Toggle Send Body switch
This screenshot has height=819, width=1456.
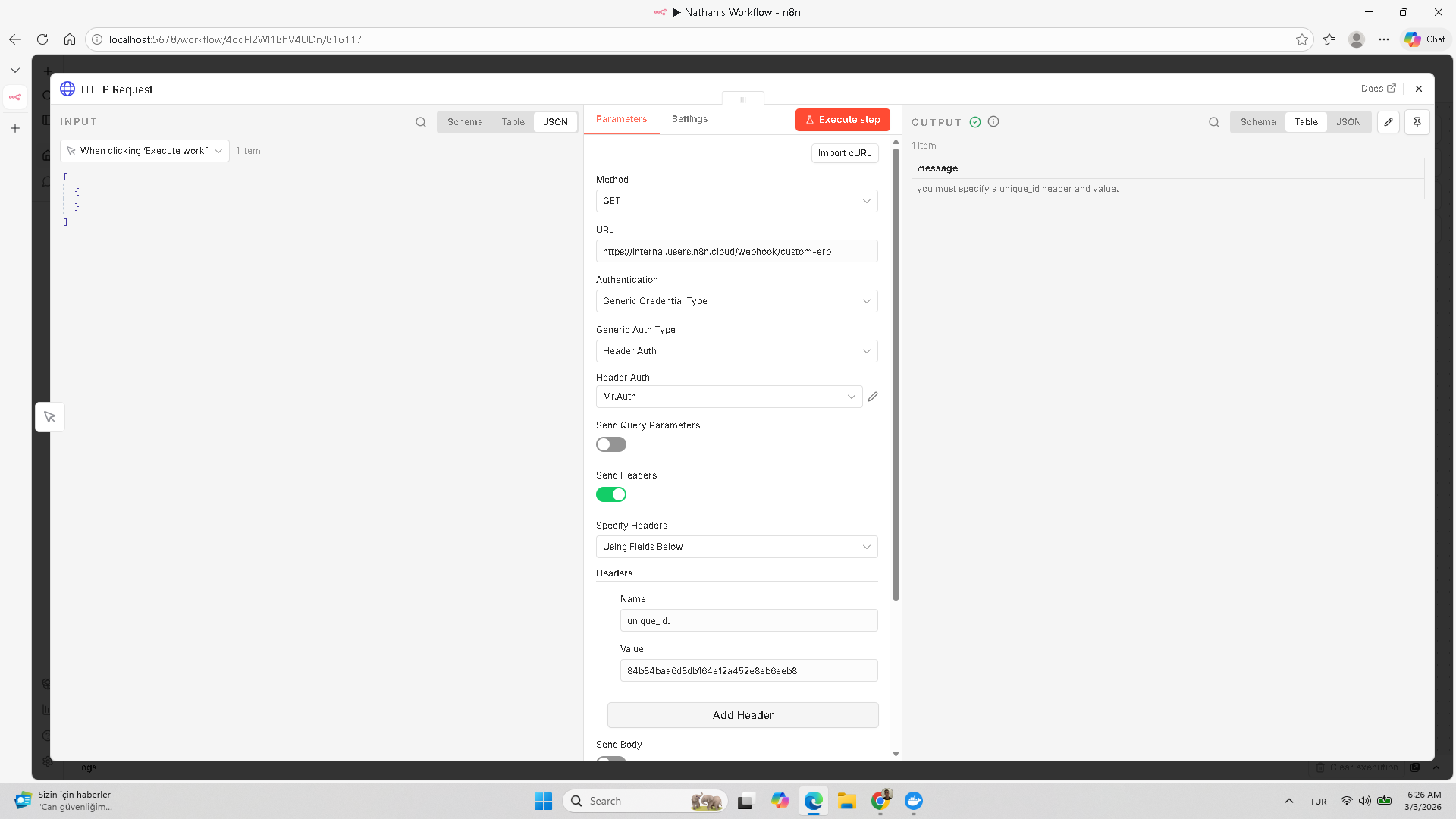tap(610, 758)
